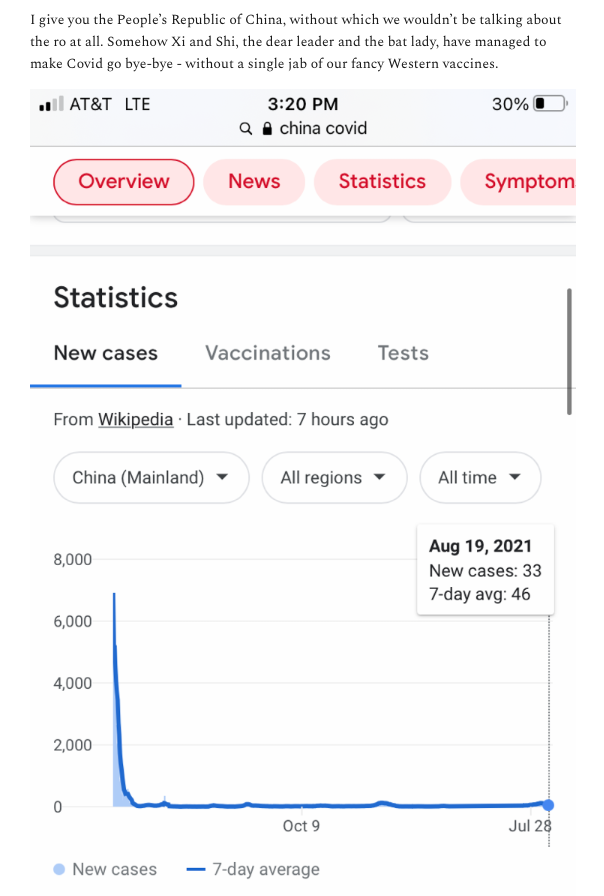Click the 7-day average legend line

tap(196, 869)
